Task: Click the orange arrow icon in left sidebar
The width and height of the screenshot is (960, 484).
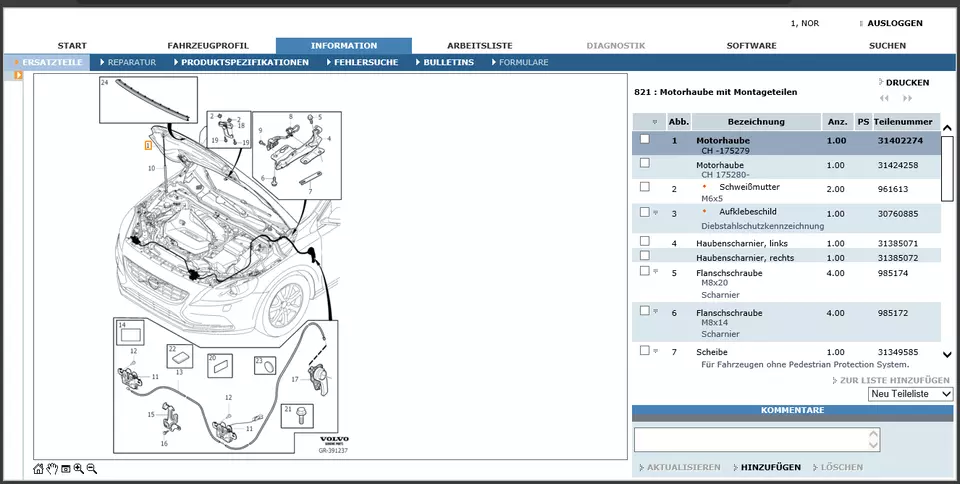Action: [x=18, y=75]
